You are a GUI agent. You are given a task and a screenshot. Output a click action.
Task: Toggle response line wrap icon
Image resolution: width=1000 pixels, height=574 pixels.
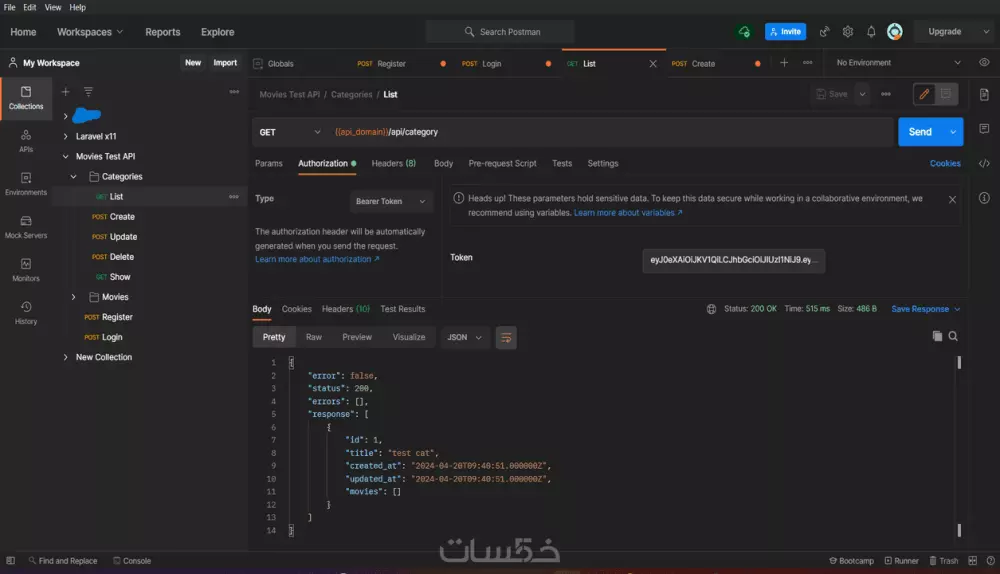(x=506, y=337)
